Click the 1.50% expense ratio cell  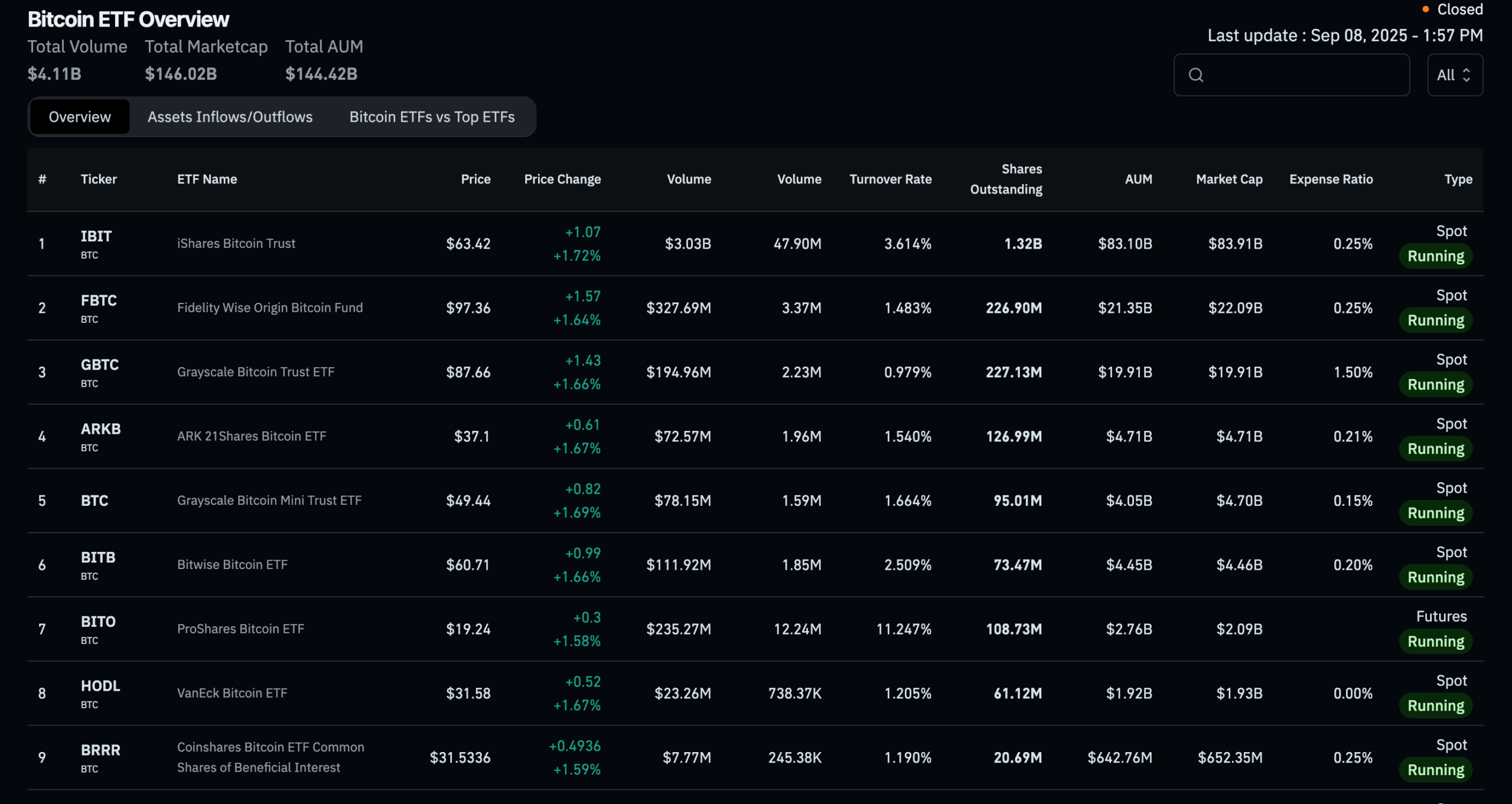(x=1353, y=372)
